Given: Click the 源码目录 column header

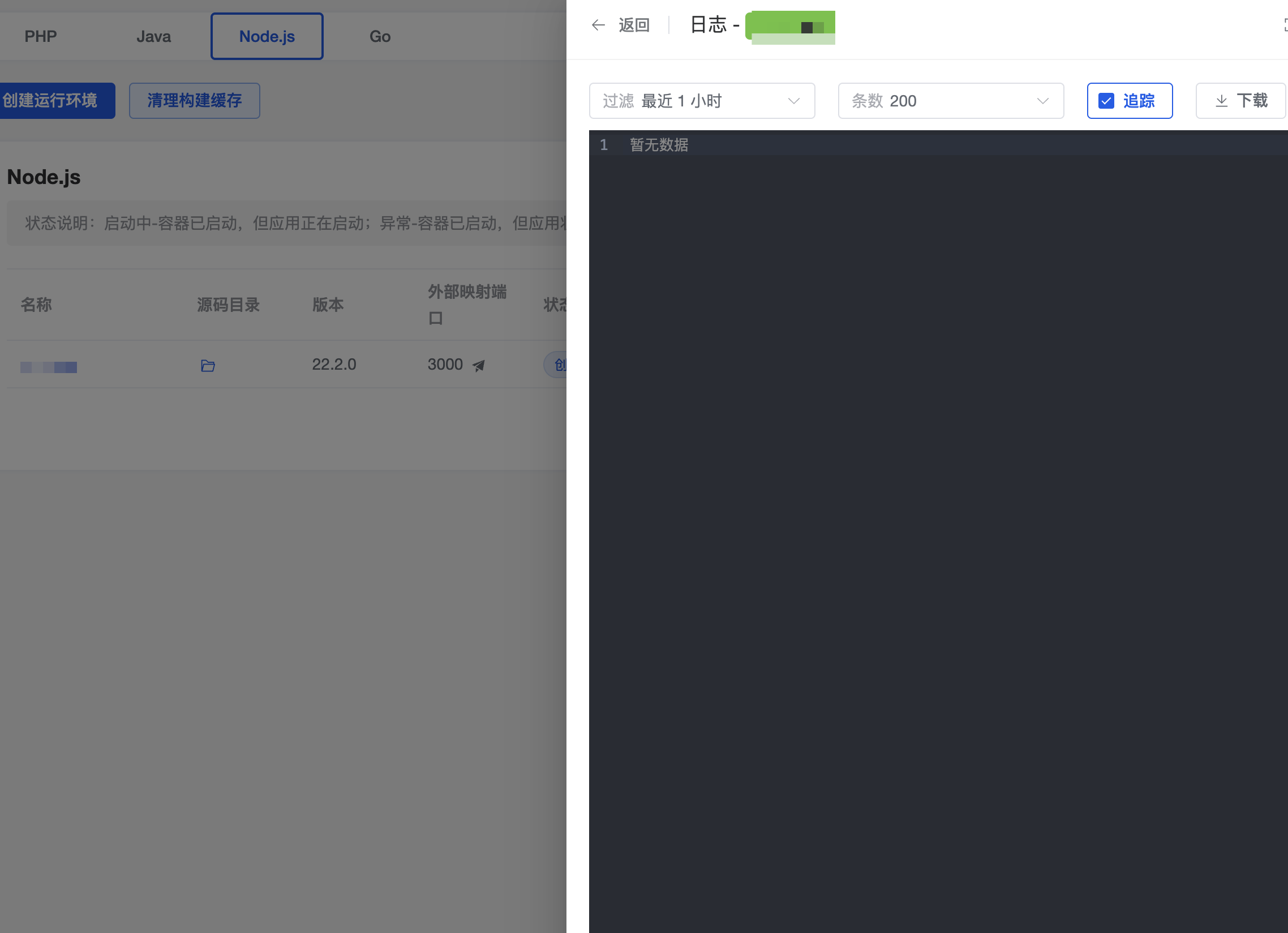Looking at the screenshot, I should pos(228,305).
